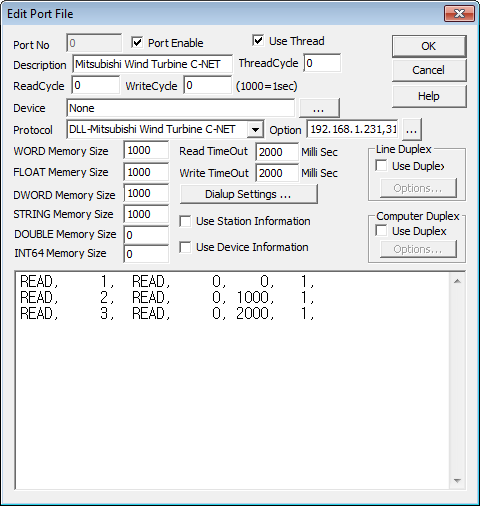Select the READ line with address 2000
This screenshot has height=506, width=480.
[167, 313]
